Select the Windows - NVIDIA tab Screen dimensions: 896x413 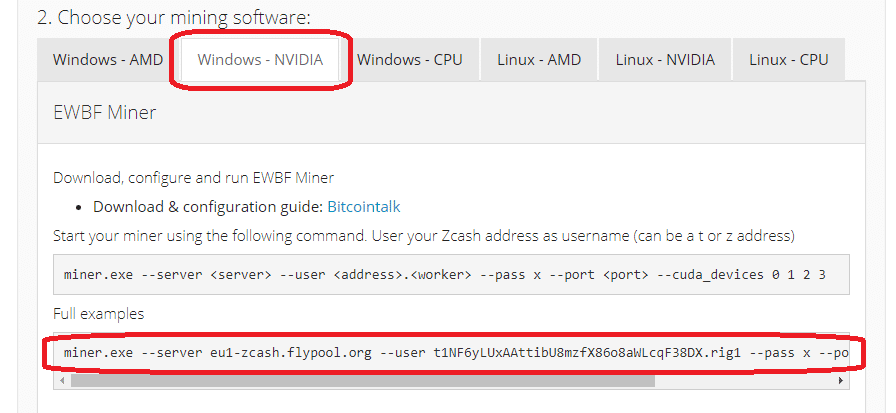260,60
